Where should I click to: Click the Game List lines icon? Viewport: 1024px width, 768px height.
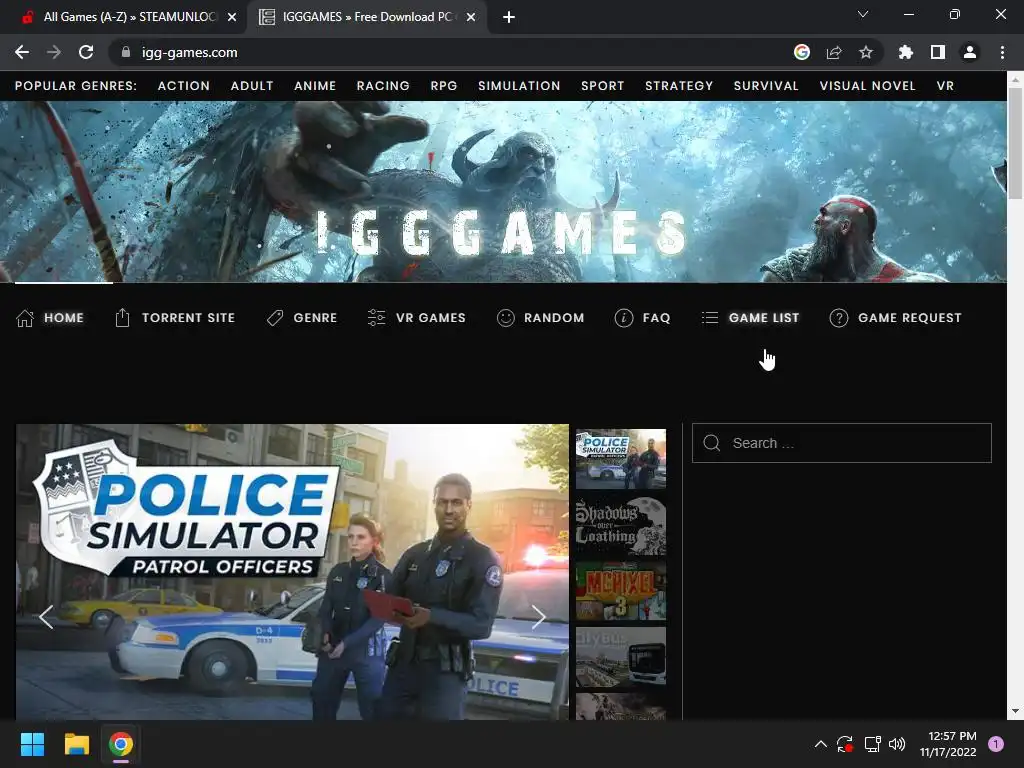coord(710,317)
